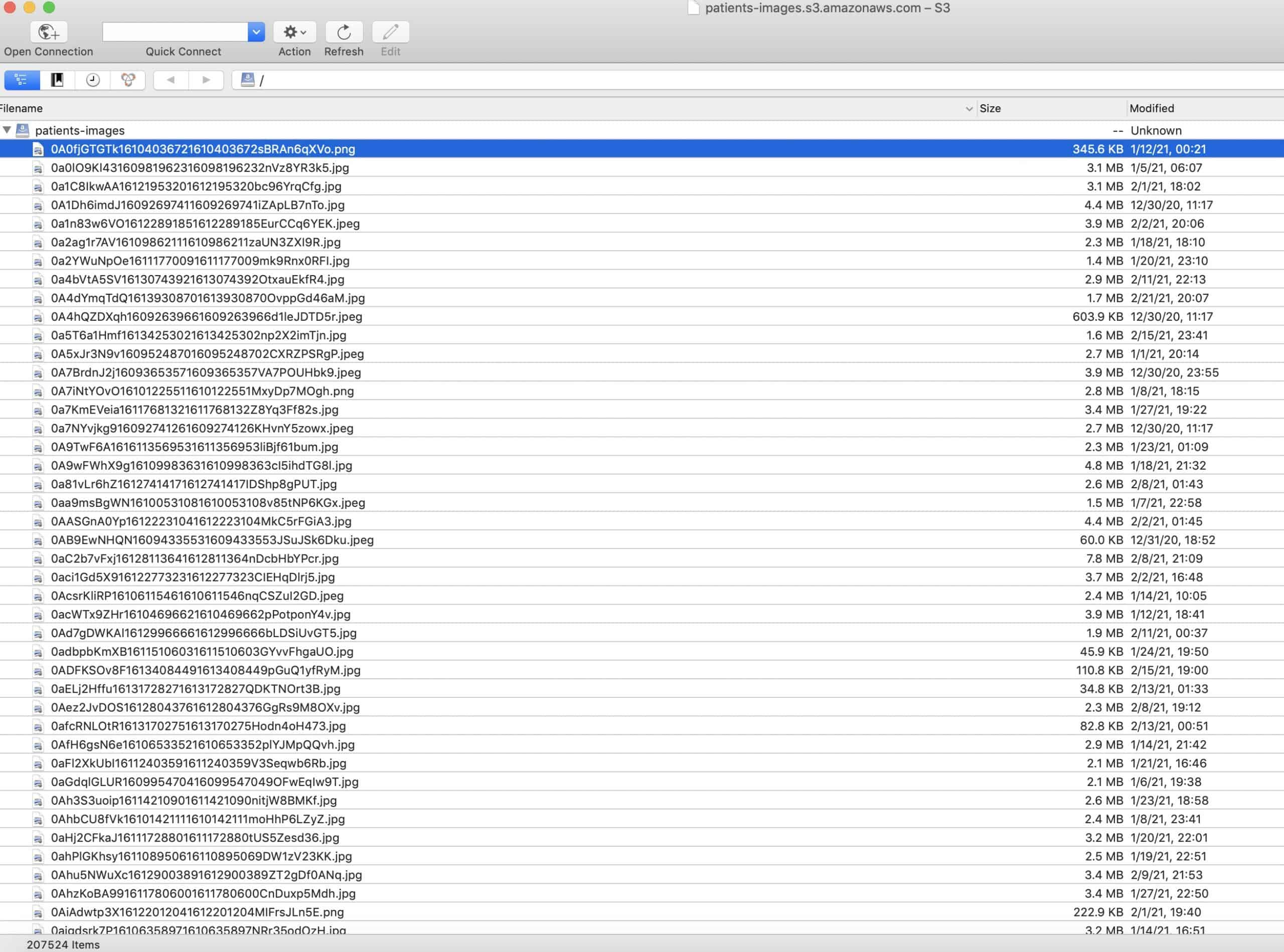Select file 0afcRNLOtR...Hodn4oH473.jpg
Viewport: 1284px width, 952px height.
(x=641, y=726)
